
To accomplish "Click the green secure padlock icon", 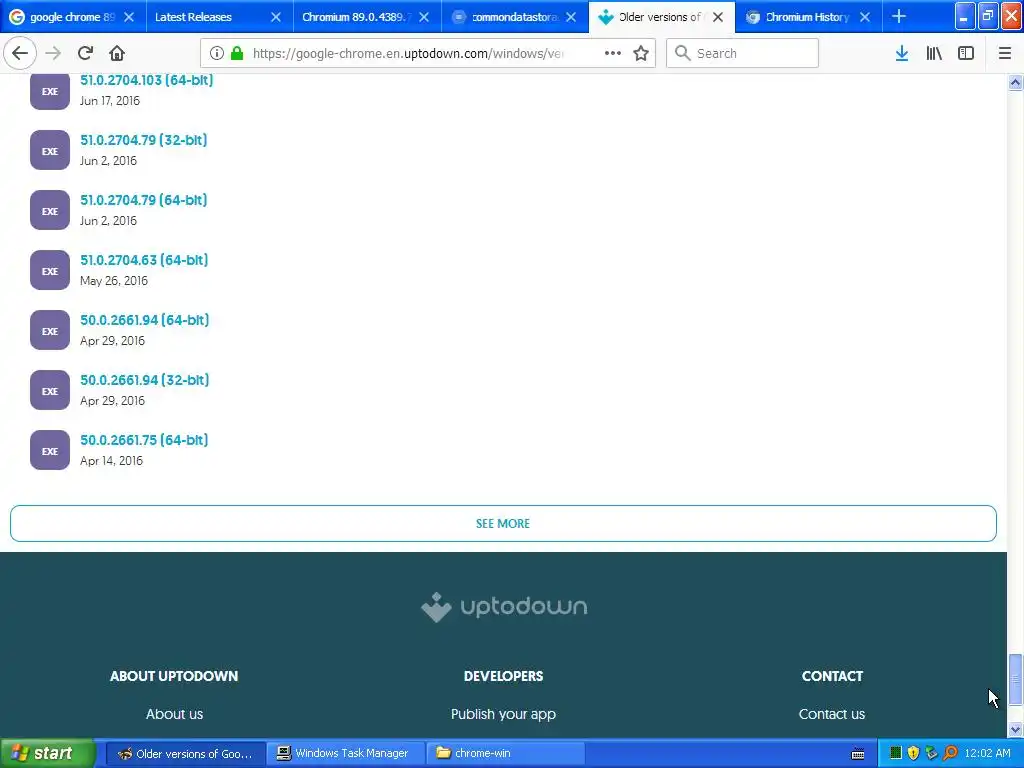I will tap(237, 54).
